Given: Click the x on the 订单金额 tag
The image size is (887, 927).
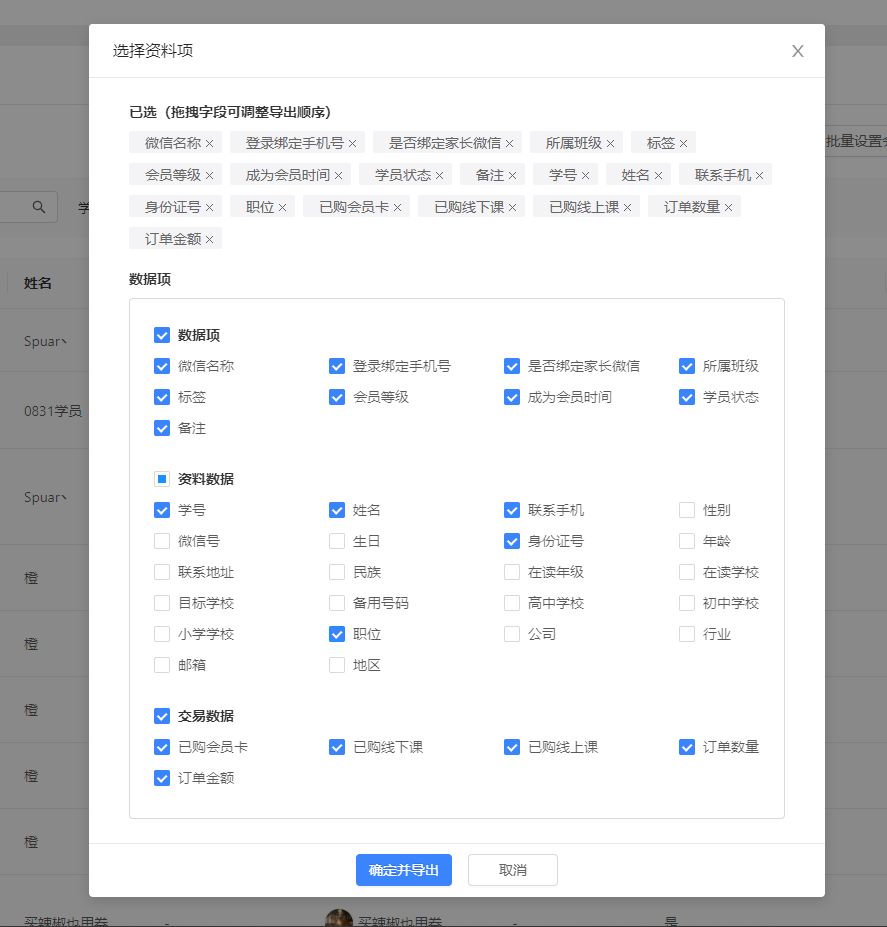Looking at the screenshot, I should tap(209, 240).
